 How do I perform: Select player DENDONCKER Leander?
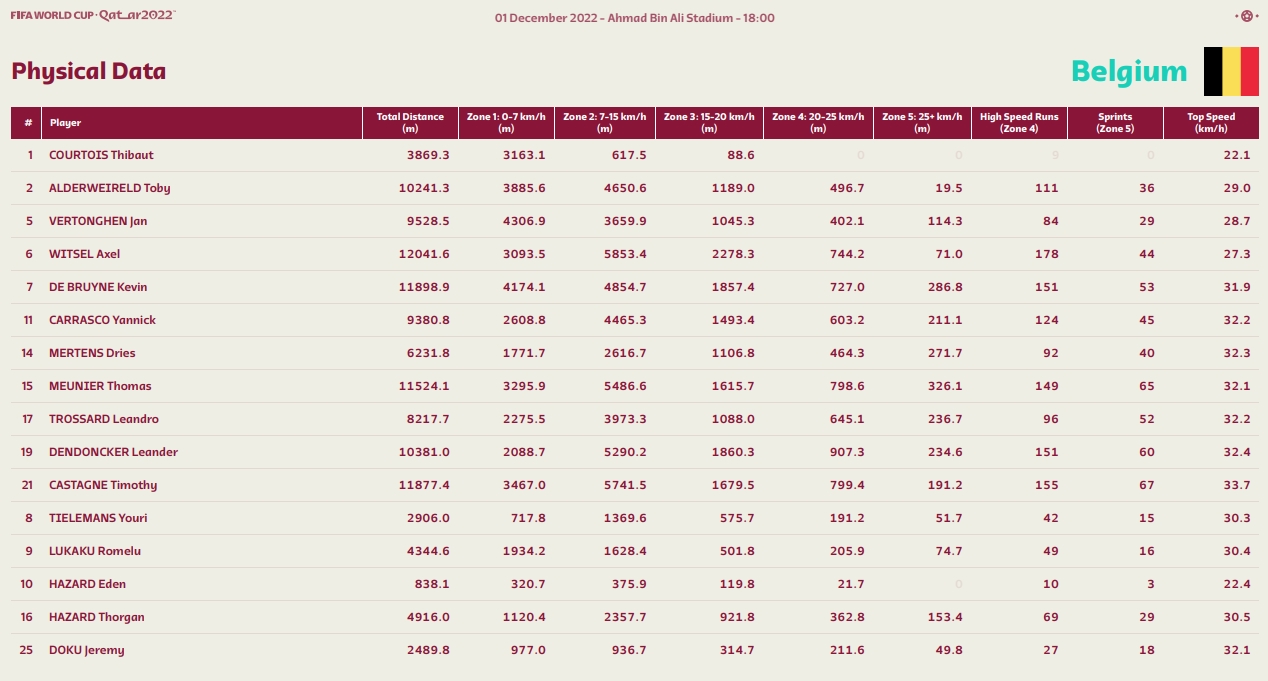(x=113, y=452)
